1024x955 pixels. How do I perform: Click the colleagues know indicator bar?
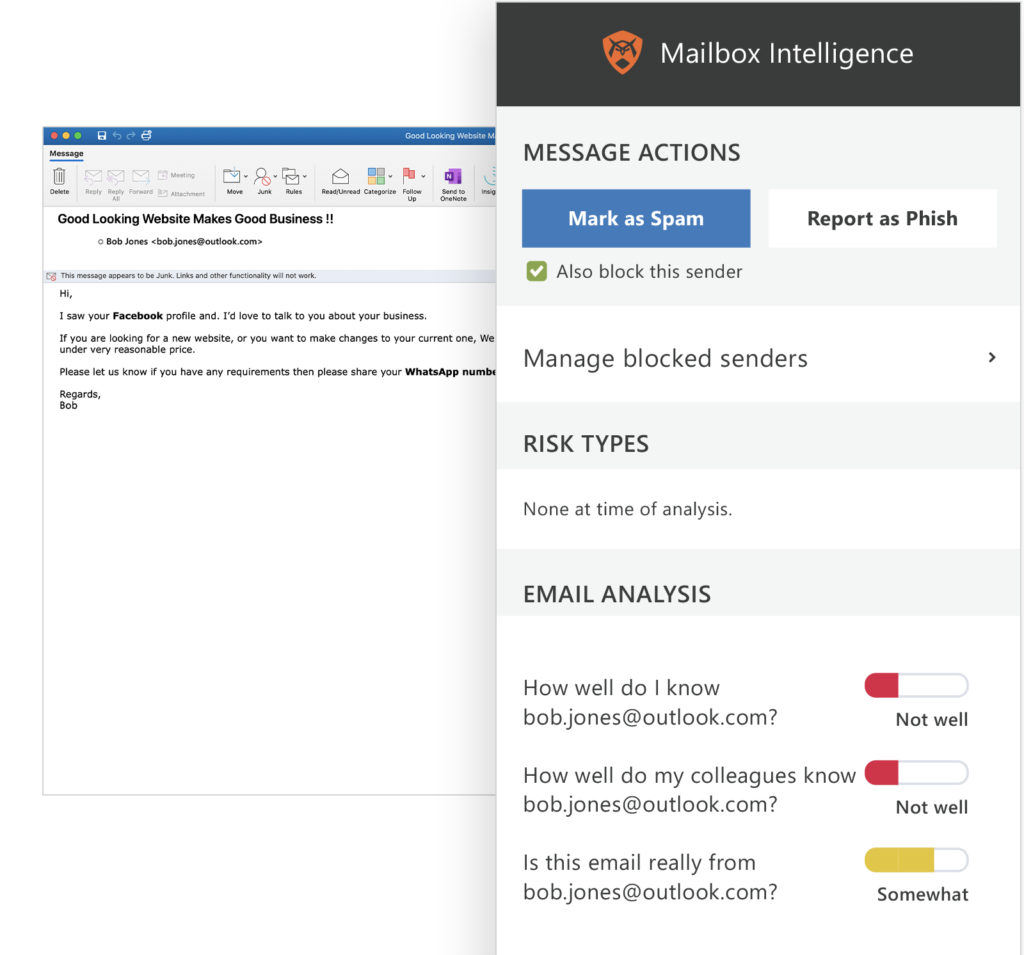pyautogui.click(x=916, y=773)
